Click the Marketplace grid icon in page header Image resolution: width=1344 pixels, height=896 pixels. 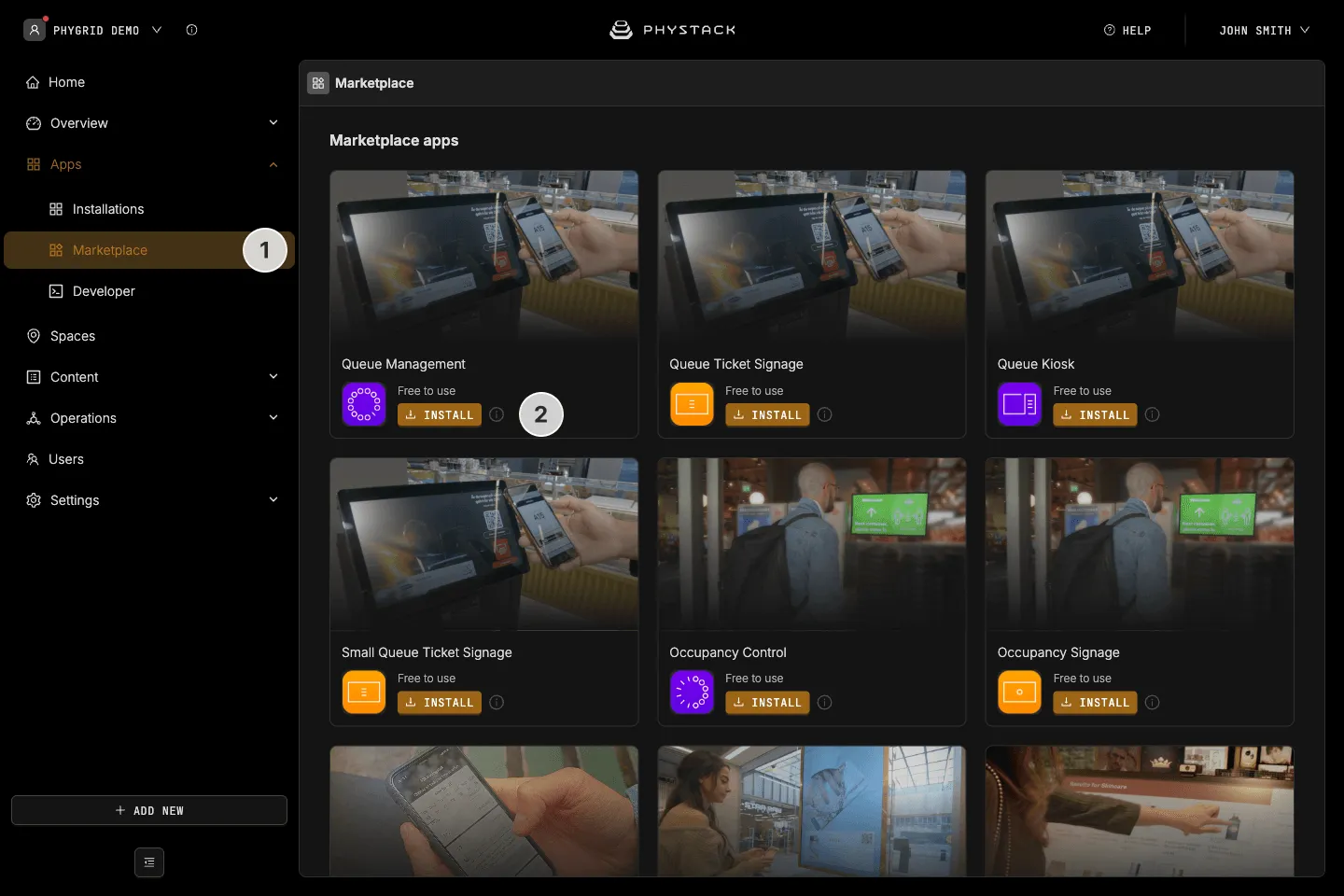click(x=318, y=83)
